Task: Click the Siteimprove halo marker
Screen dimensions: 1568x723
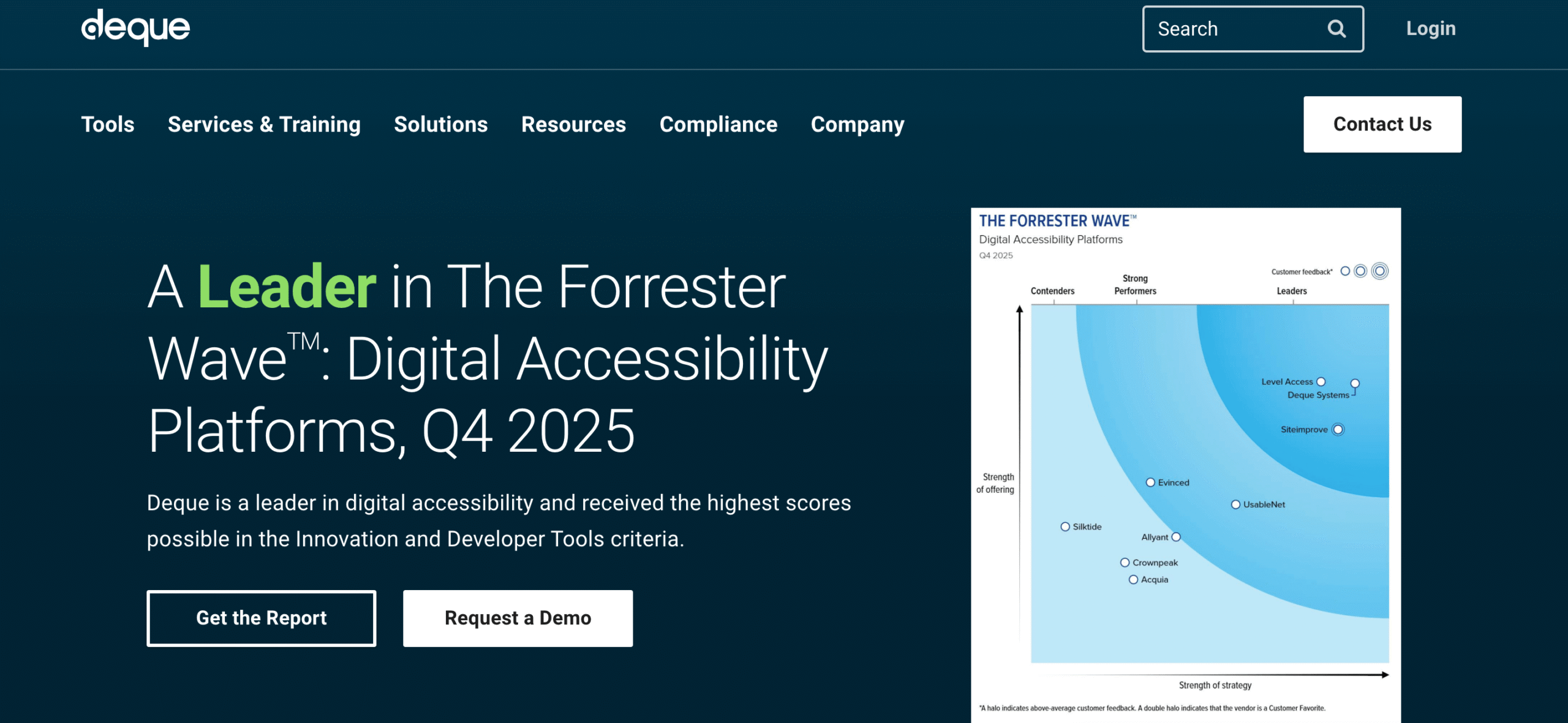Action: (x=1338, y=429)
